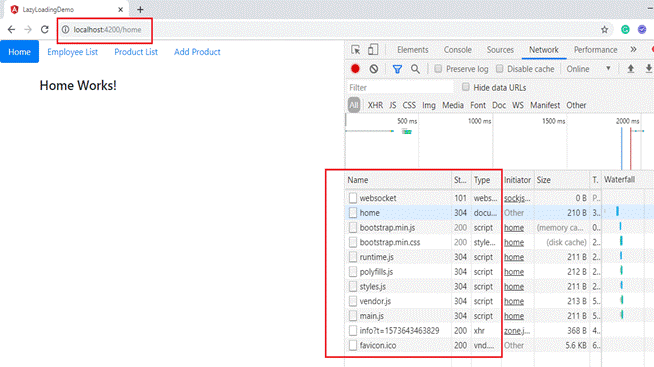Enable the Disable cache checkbox

[499, 69]
